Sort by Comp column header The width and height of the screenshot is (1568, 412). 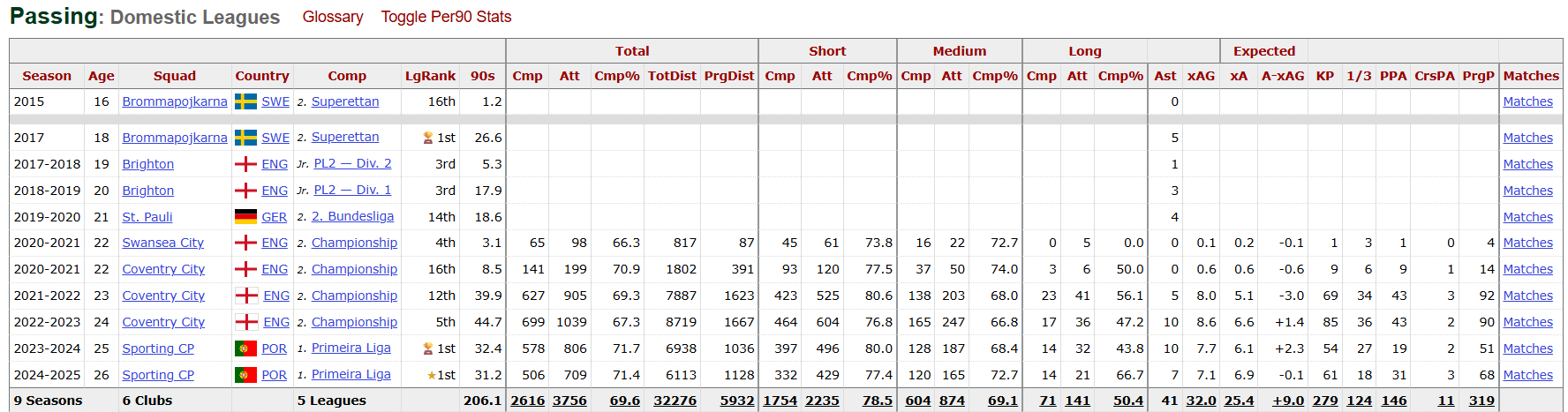tap(347, 76)
